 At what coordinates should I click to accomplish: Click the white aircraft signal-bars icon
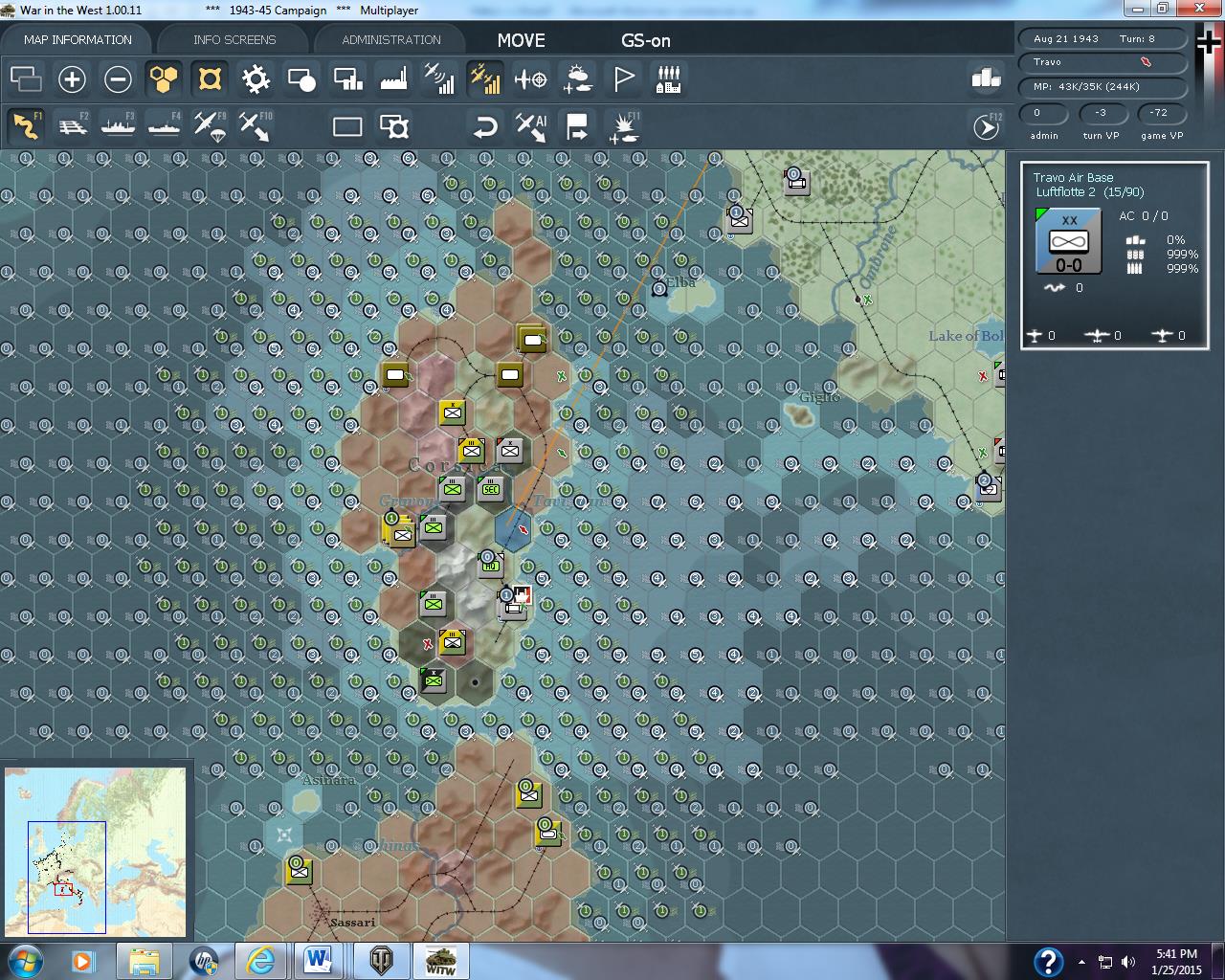(439, 79)
